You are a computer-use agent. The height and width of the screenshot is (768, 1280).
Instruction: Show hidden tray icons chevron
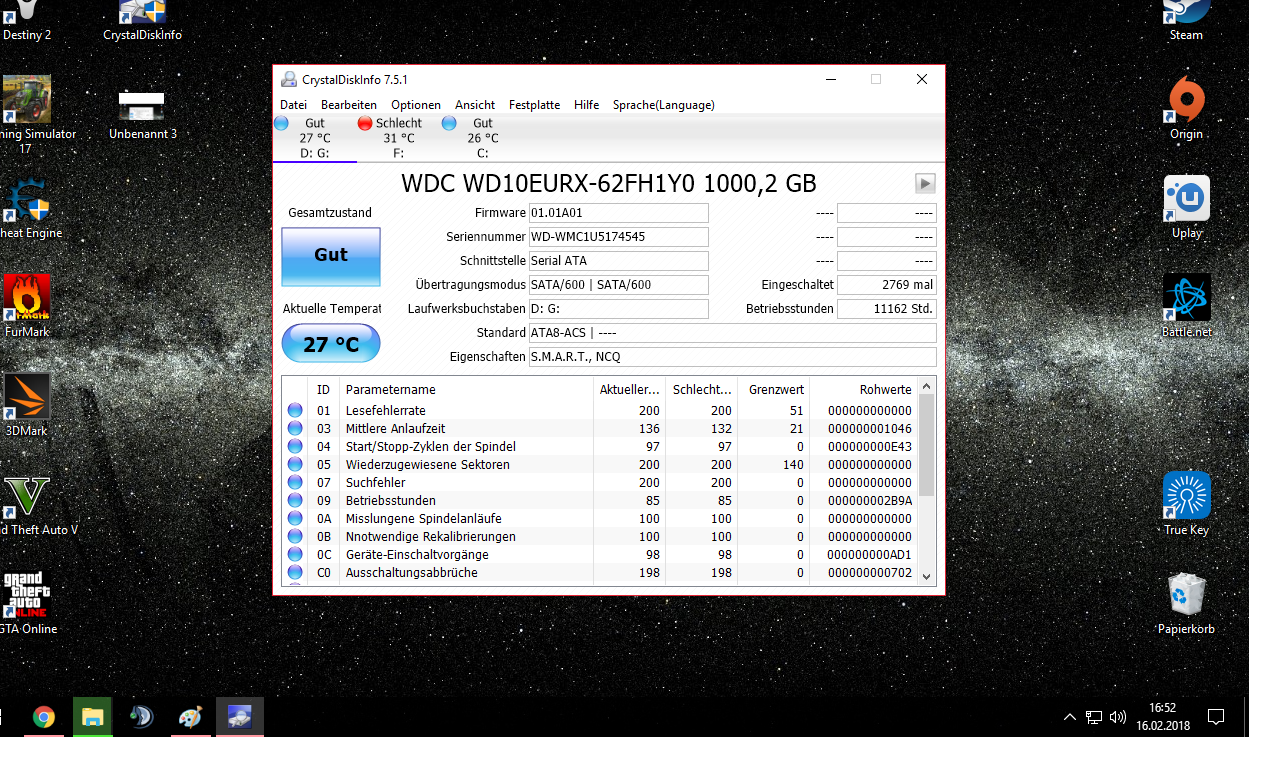[x=1069, y=717]
